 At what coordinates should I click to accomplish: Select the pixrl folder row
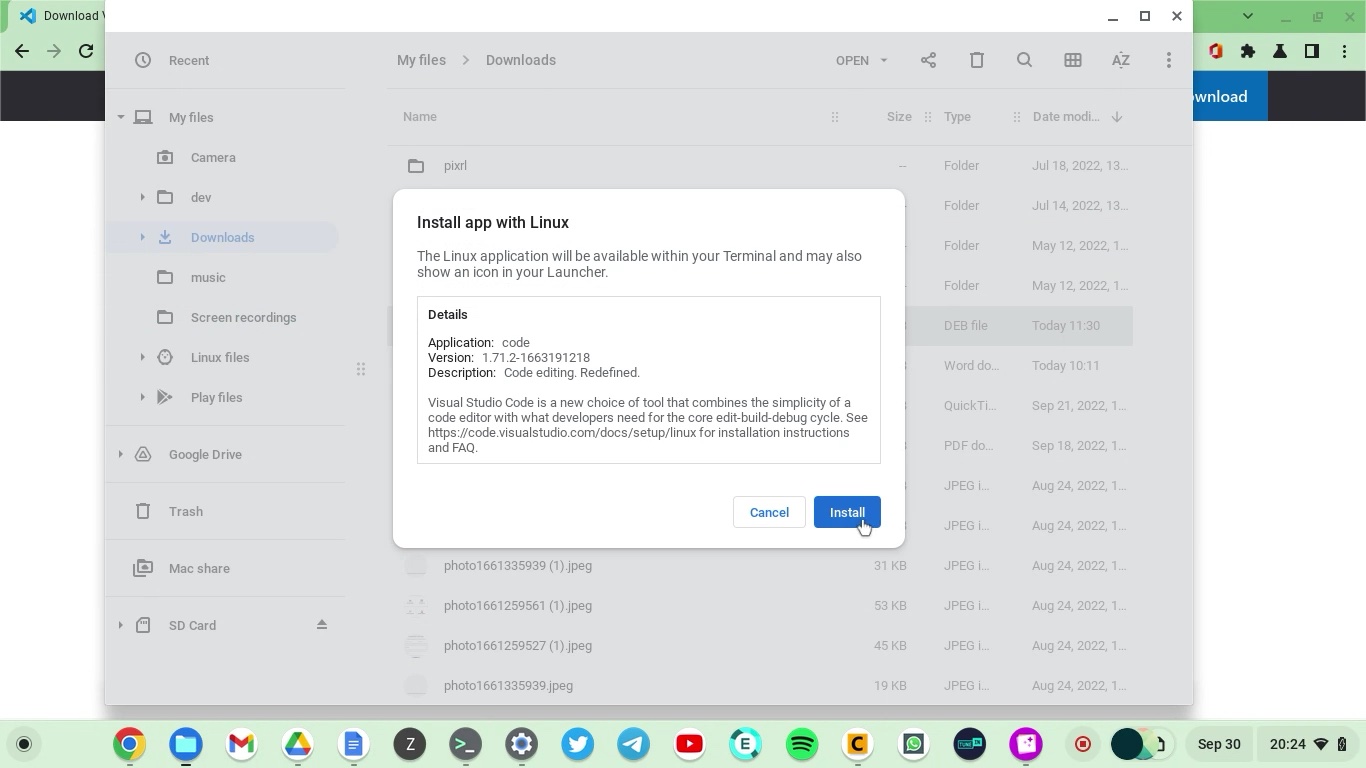click(x=760, y=165)
